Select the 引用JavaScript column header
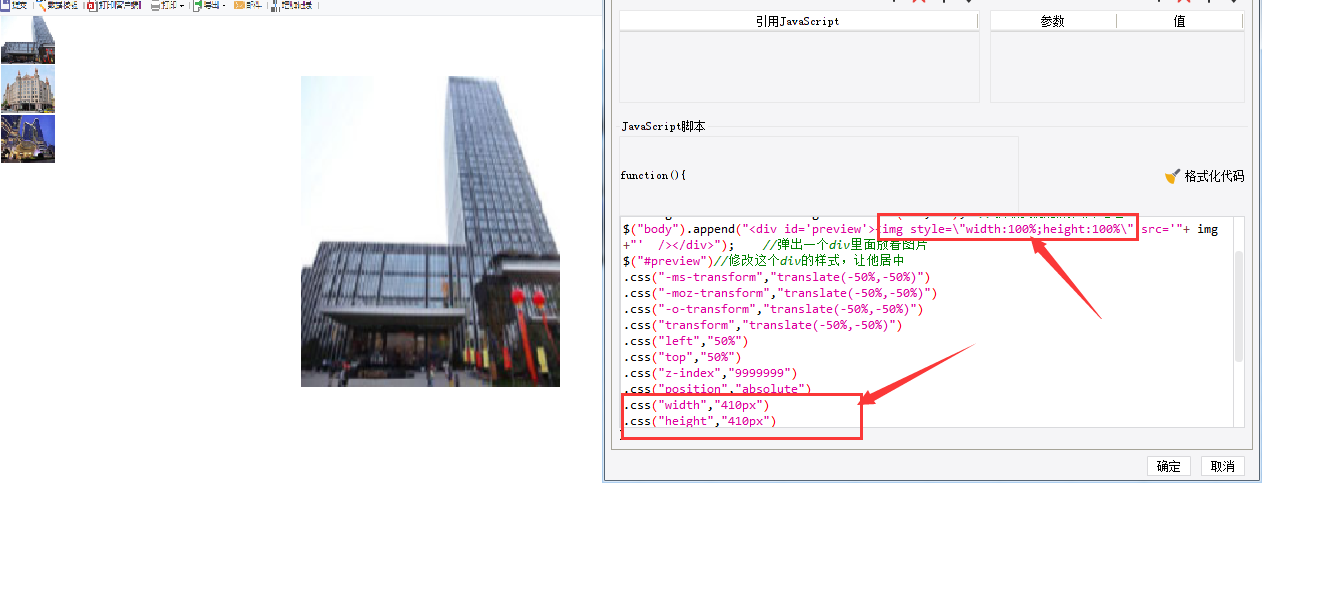Image resolution: width=1326 pixels, height=600 pixels. (798, 21)
